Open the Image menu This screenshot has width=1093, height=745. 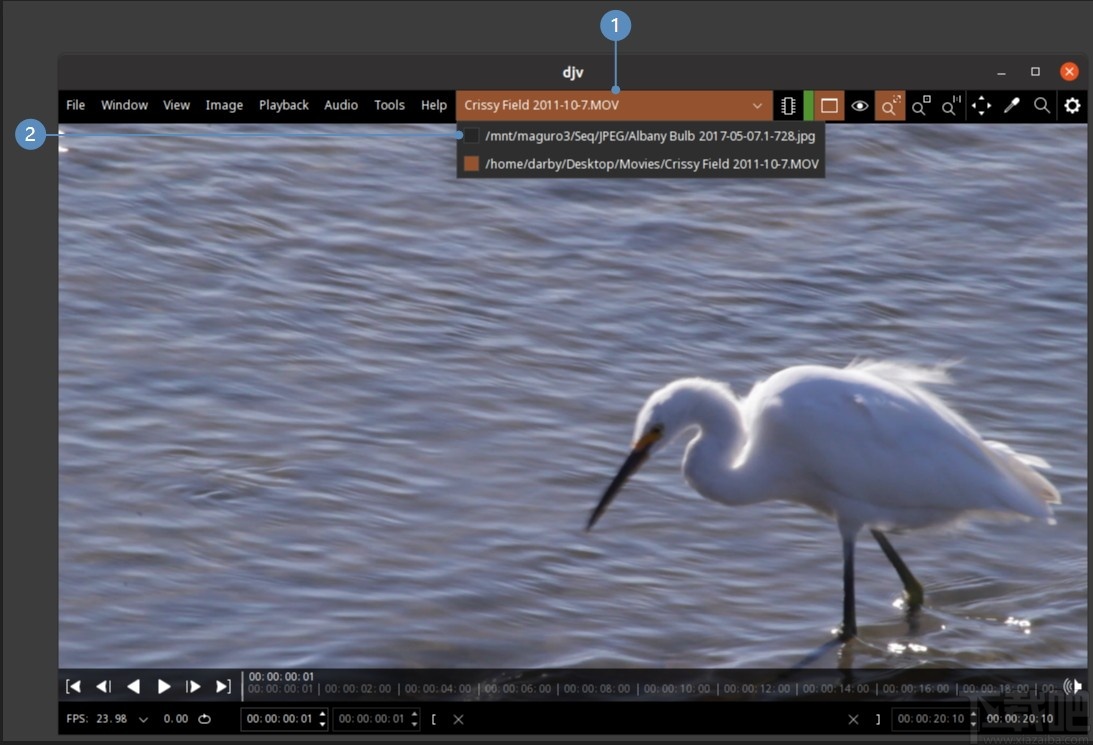(224, 105)
